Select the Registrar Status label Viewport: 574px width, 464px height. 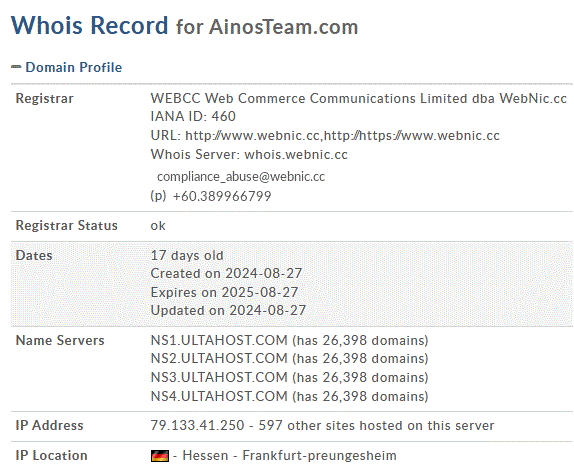click(67, 225)
